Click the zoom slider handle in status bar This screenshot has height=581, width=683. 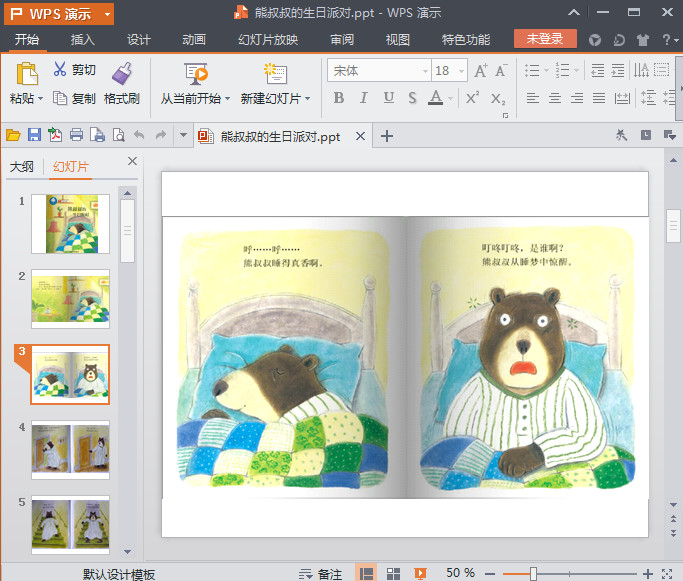point(533,573)
